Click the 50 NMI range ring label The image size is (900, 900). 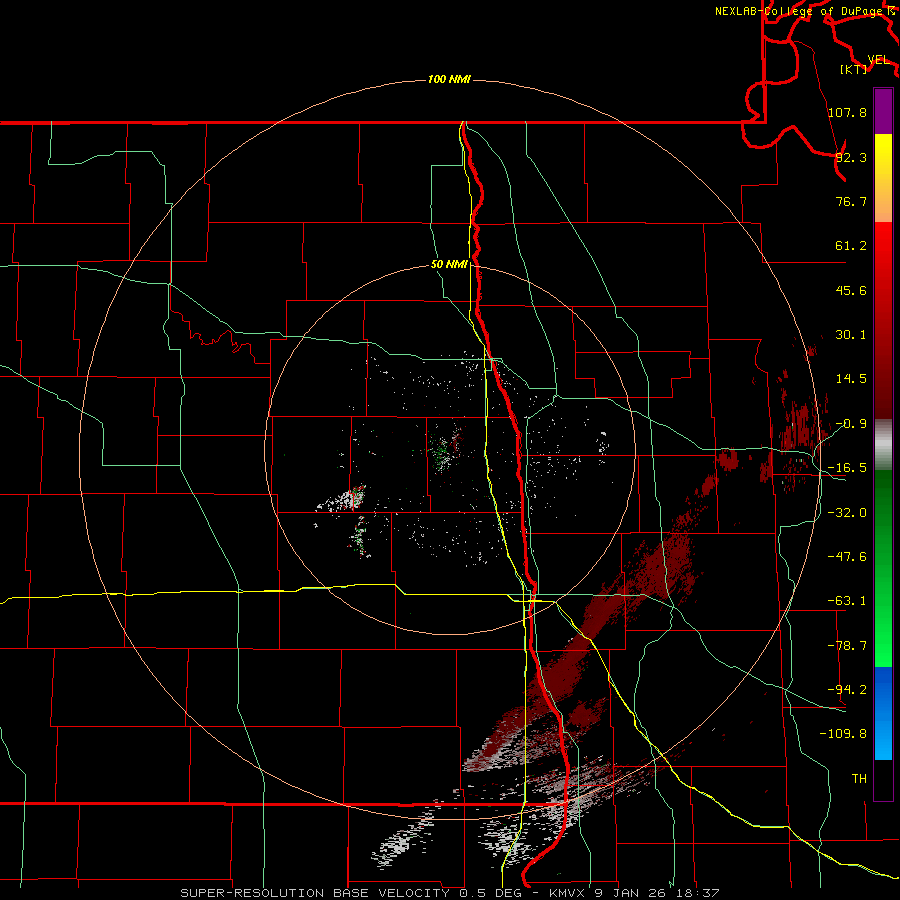pos(449,264)
